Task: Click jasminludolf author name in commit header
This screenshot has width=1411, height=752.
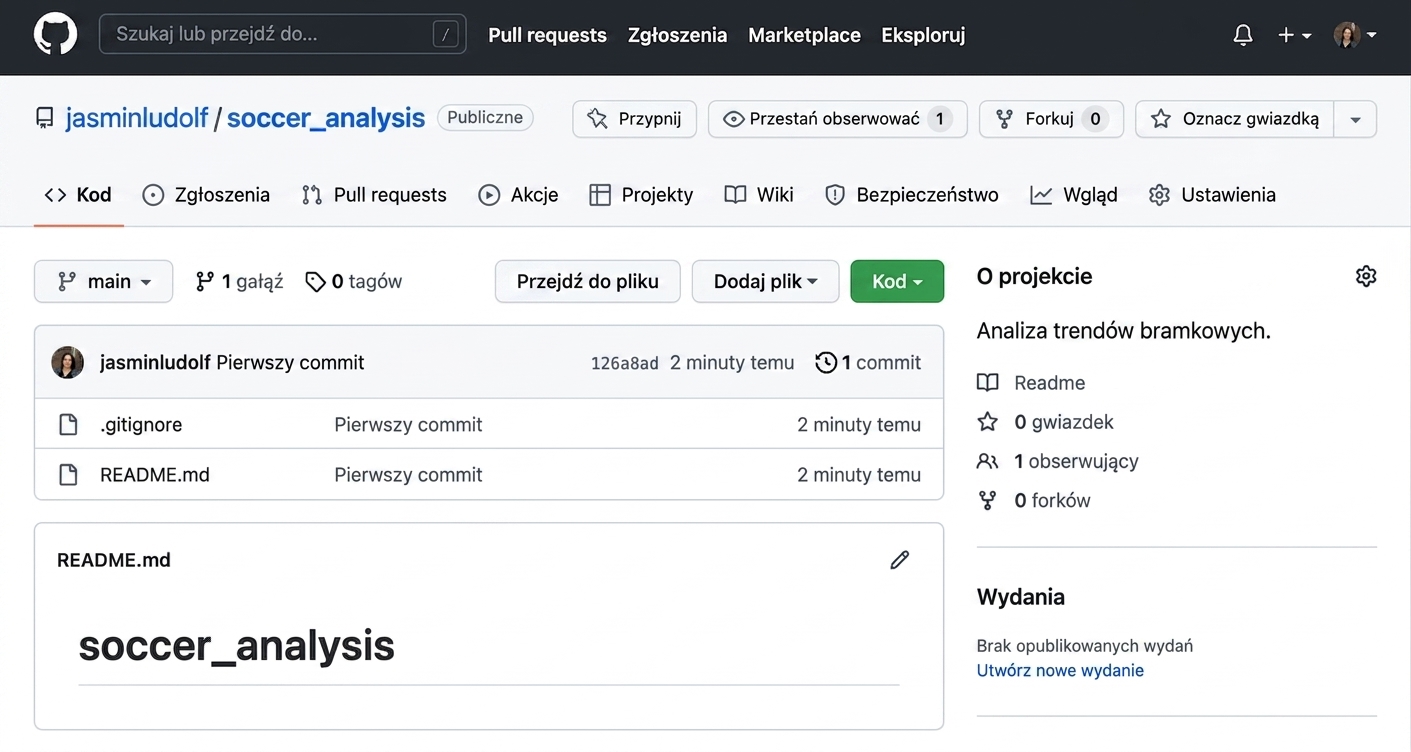Action: [x=156, y=362]
